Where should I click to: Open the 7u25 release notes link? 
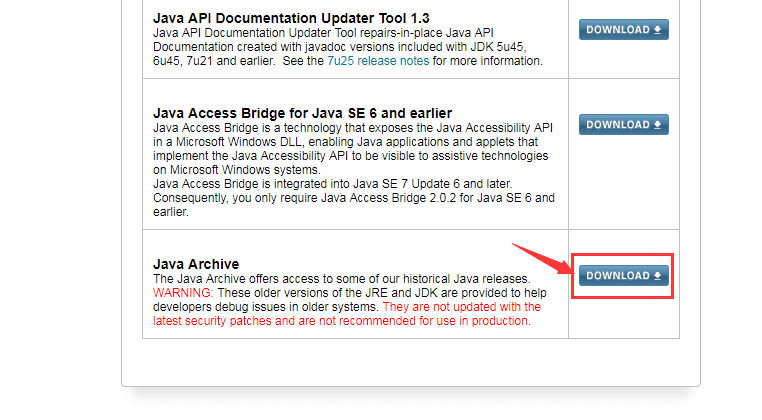pos(378,61)
